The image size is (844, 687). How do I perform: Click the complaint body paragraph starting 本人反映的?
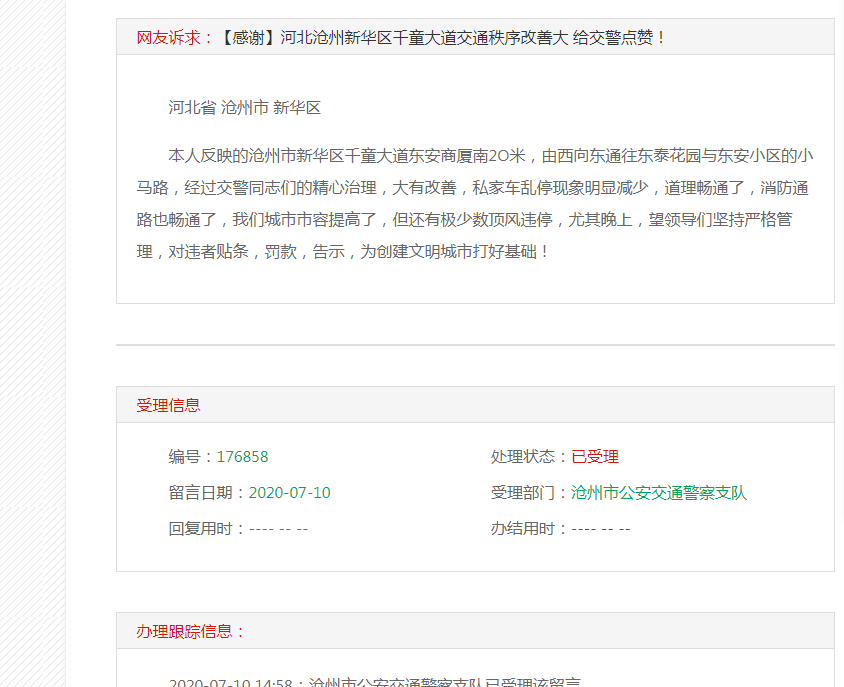(x=475, y=203)
